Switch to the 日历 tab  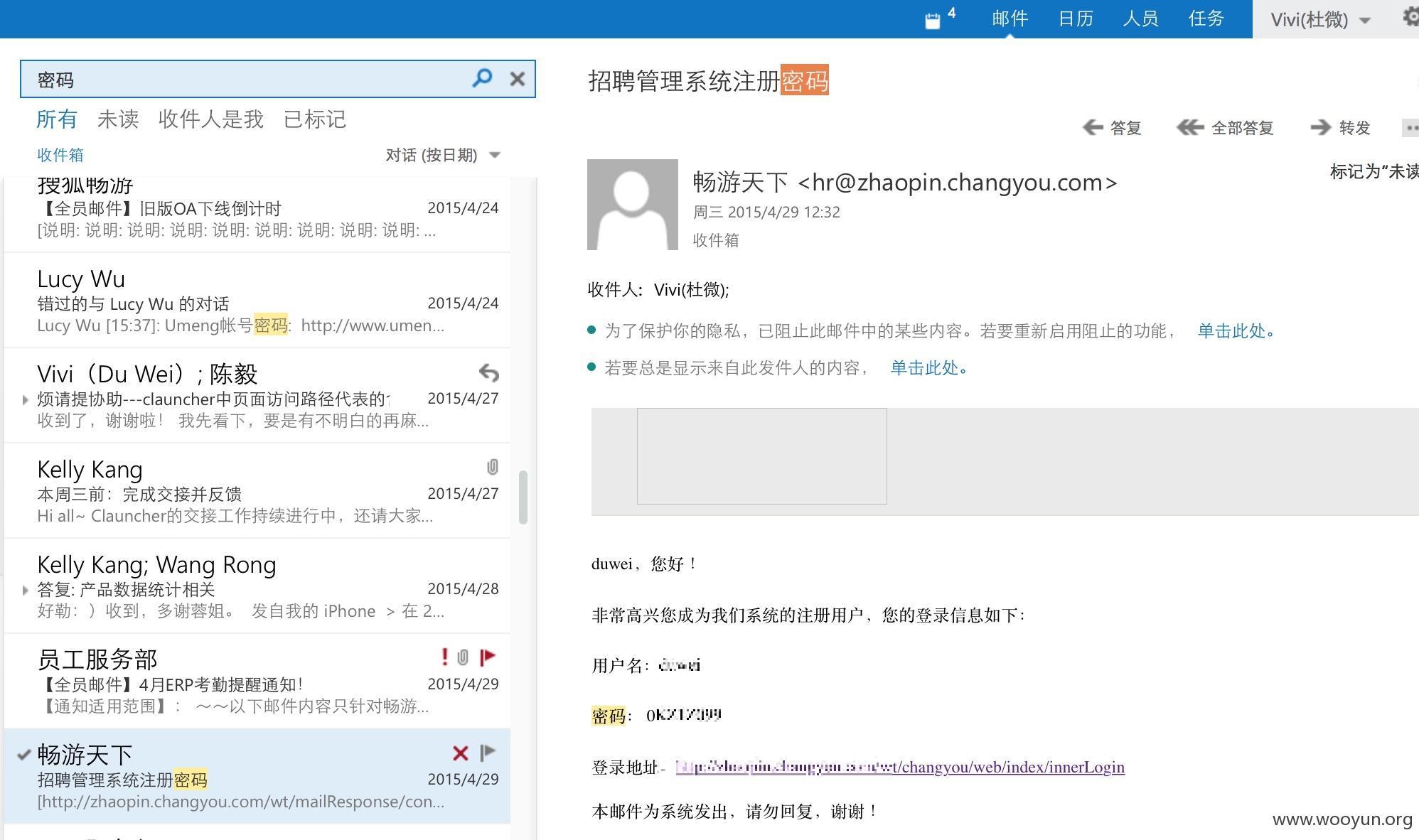[1075, 18]
